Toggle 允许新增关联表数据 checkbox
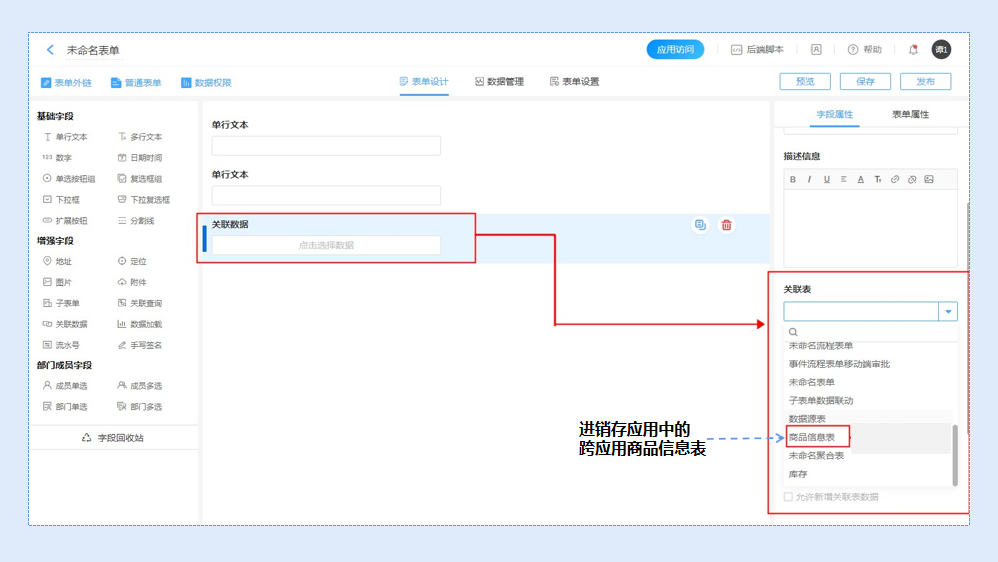 point(789,497)
